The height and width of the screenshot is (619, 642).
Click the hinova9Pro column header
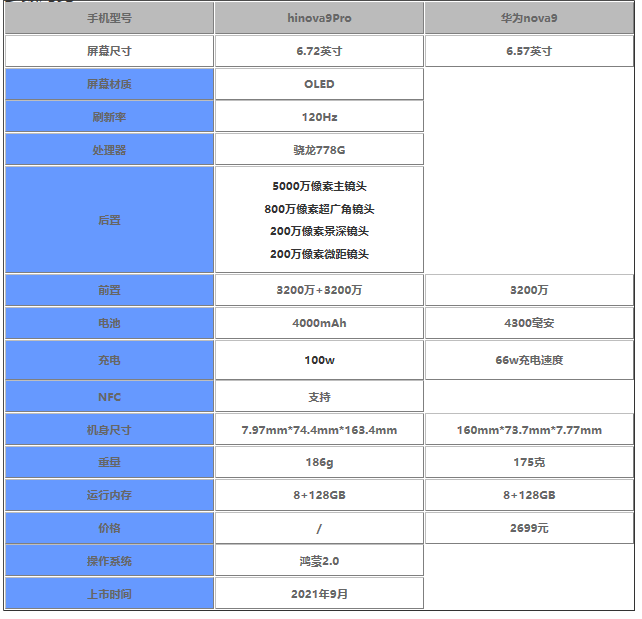point(319,18)
